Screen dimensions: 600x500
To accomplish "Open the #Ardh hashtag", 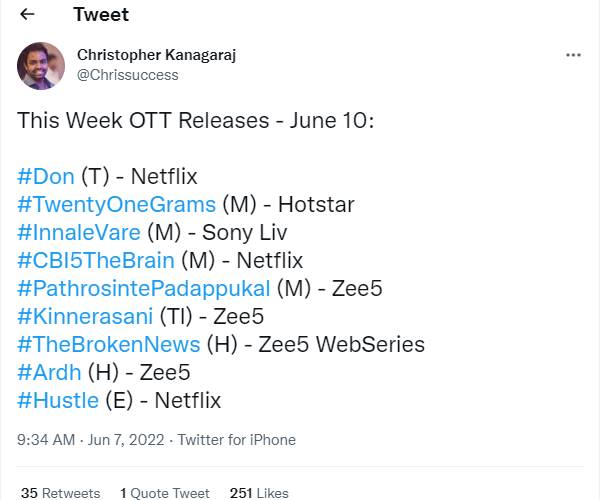I will (x=49, y=372).
